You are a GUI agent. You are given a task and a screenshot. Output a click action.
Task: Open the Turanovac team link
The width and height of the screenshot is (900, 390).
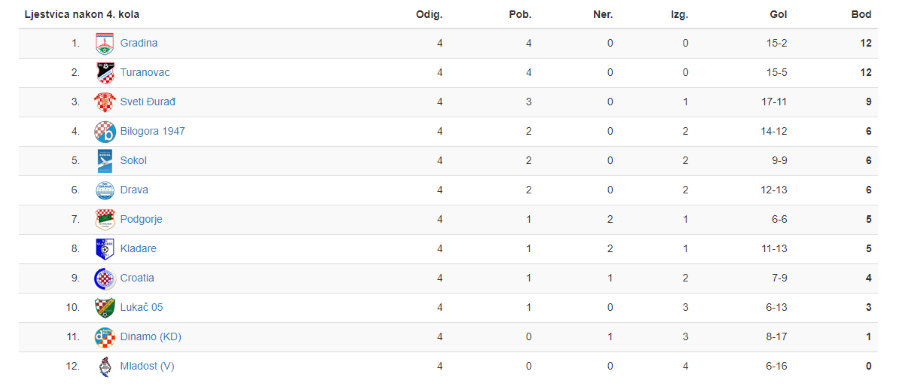pos(145,72)
